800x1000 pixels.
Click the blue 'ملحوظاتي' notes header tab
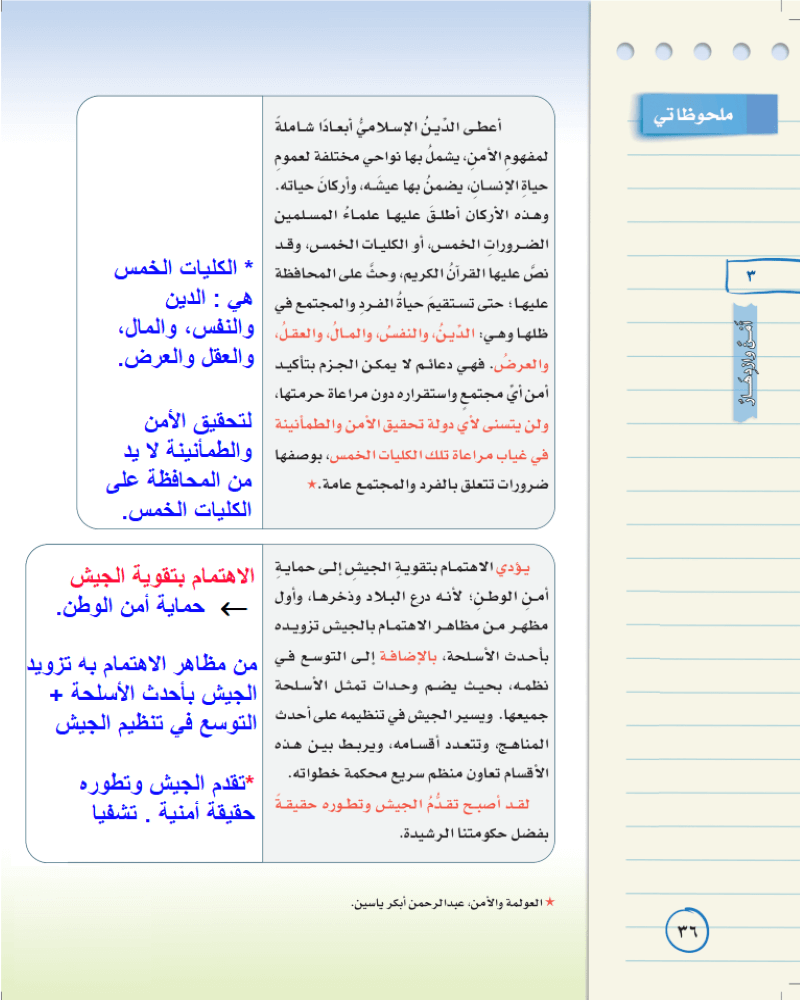pos(707,115)
